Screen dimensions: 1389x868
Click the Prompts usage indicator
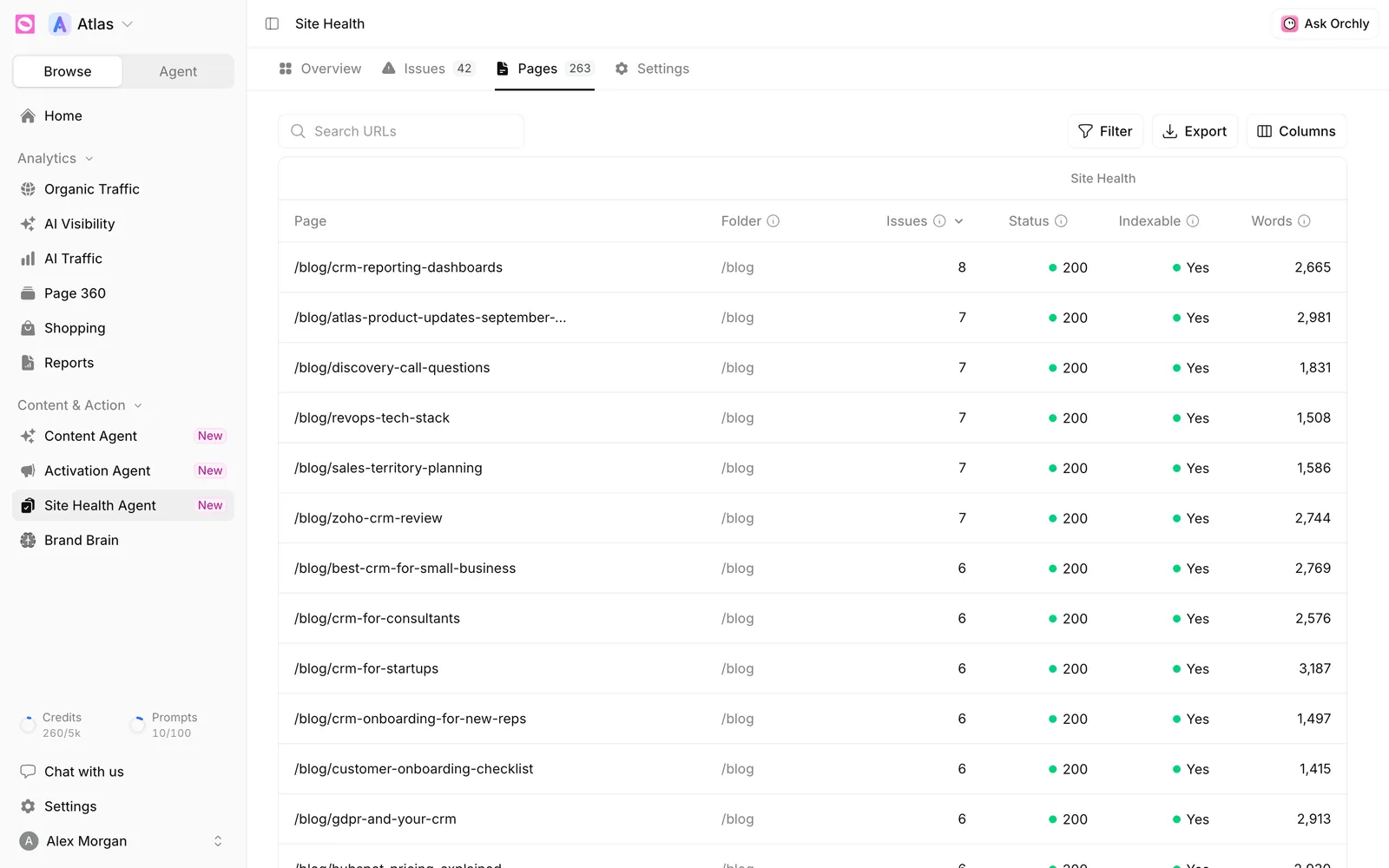(164, 725)
